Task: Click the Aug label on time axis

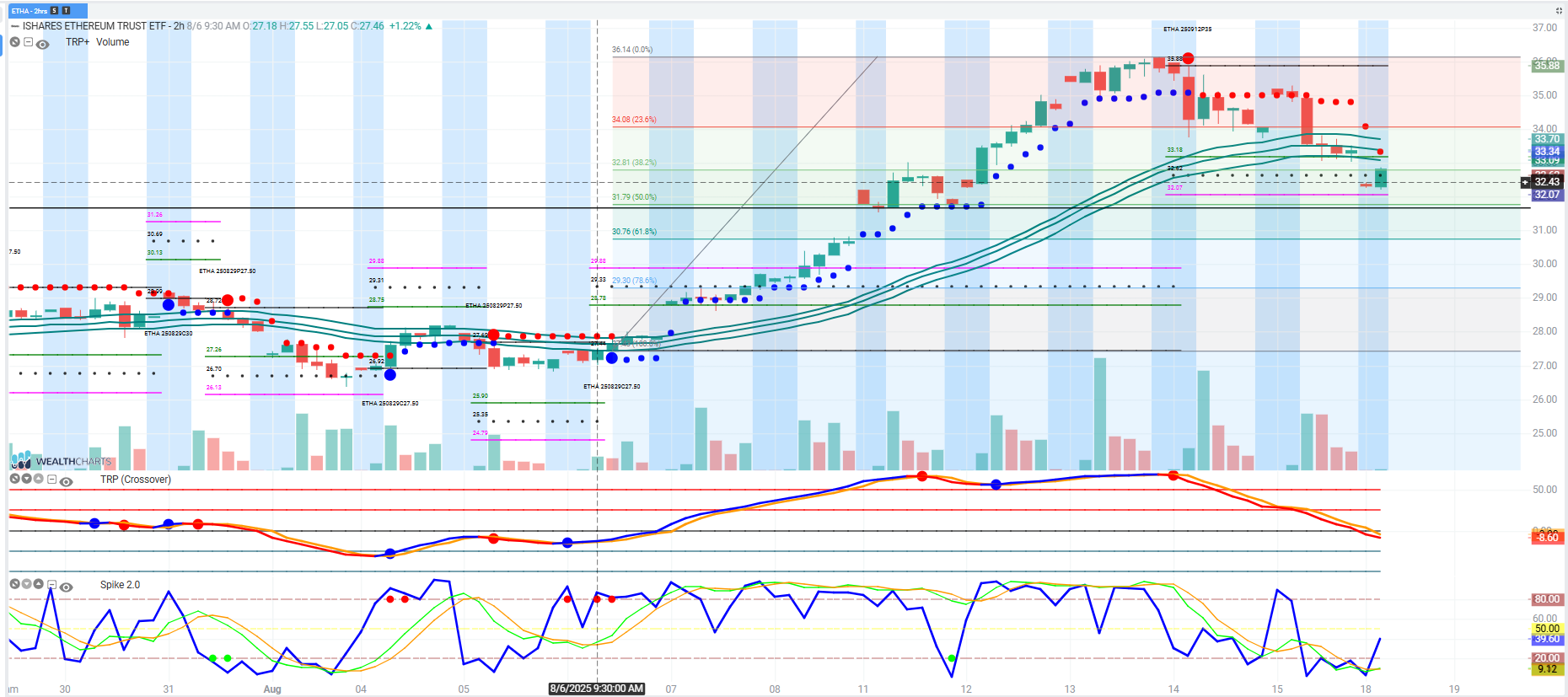Action: pyautogui.click(x=272, y=689)
